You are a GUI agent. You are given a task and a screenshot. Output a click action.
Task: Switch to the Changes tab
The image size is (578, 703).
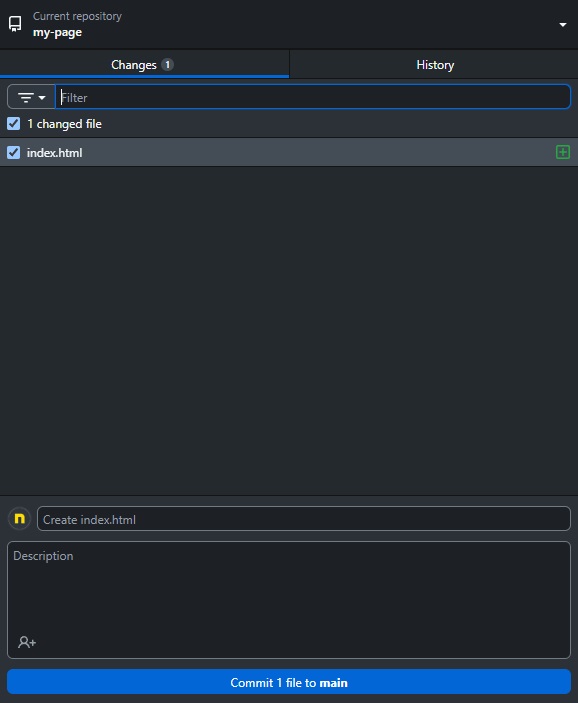144,64
